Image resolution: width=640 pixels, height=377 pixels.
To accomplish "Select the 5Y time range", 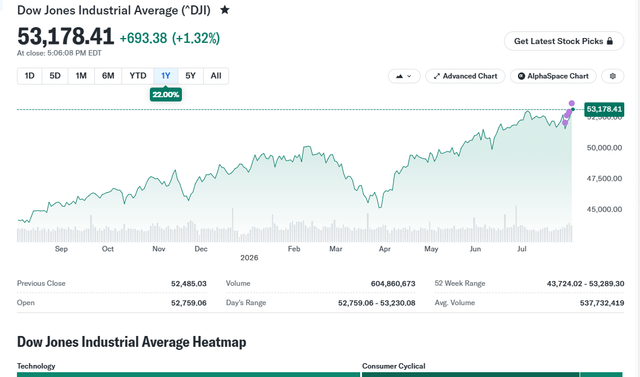I will click(x=190, y=76).
